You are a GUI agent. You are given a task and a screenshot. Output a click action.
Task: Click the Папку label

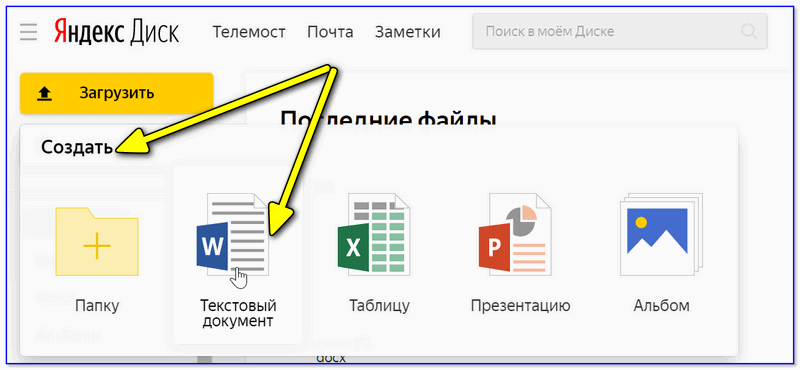pyautogui.click(x=97, y=306)
